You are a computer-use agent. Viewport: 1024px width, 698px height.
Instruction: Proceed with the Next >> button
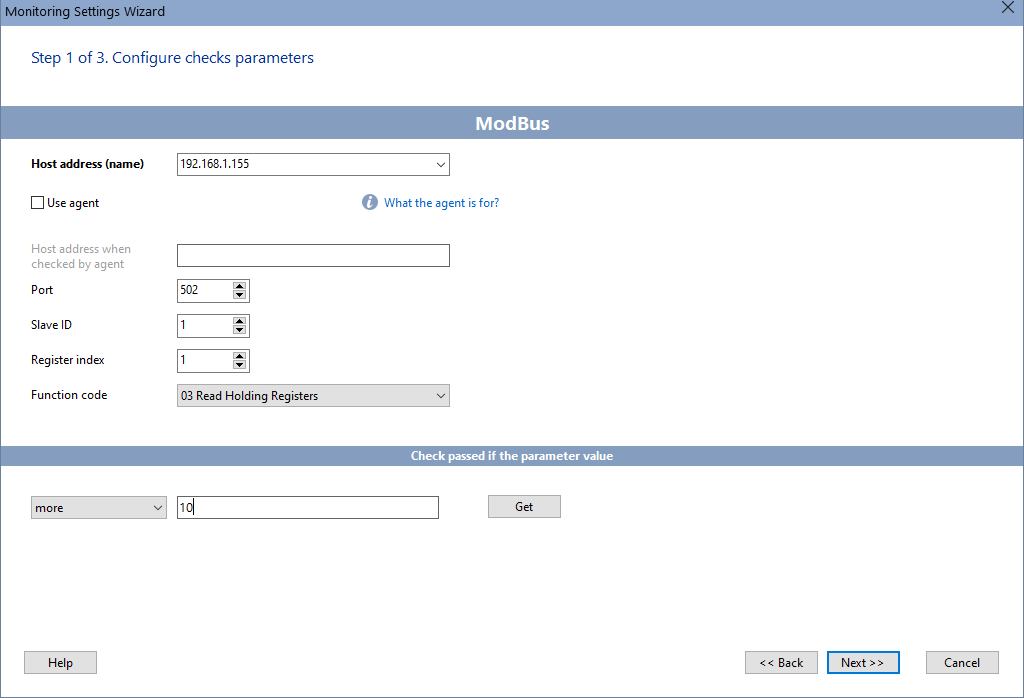[863, 663]
